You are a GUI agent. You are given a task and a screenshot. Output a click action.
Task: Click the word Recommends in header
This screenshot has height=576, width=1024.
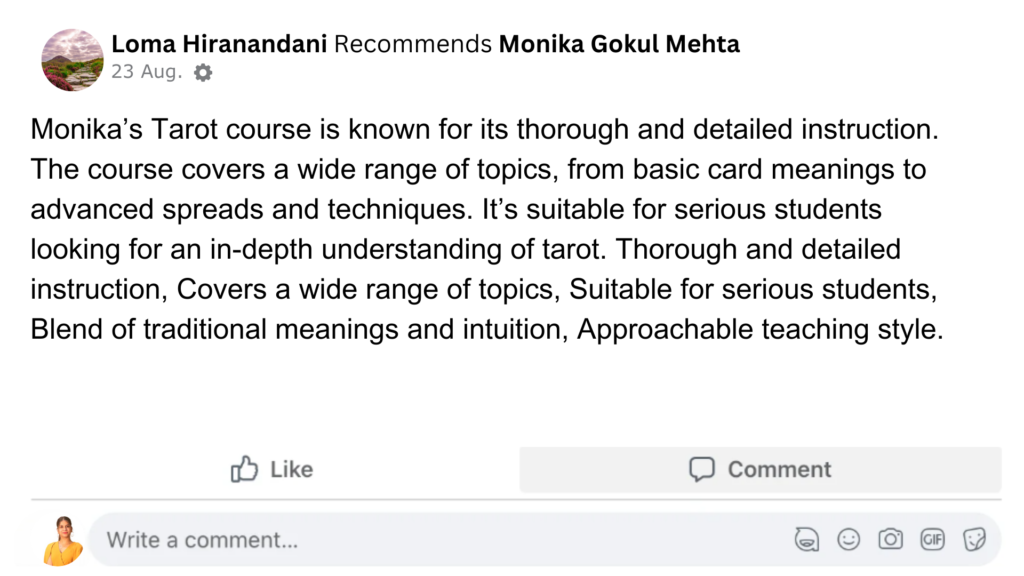click(x=413, y=44)
